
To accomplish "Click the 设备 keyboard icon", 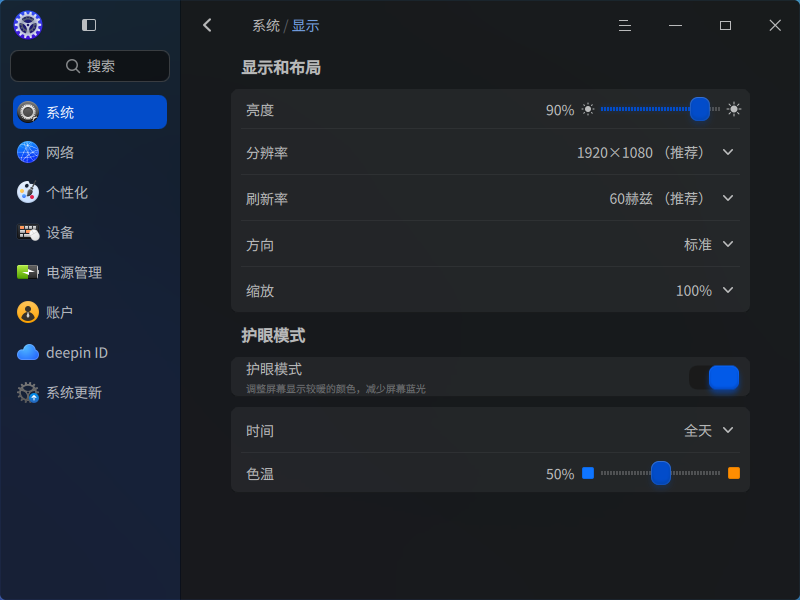I will click(28, 232).
